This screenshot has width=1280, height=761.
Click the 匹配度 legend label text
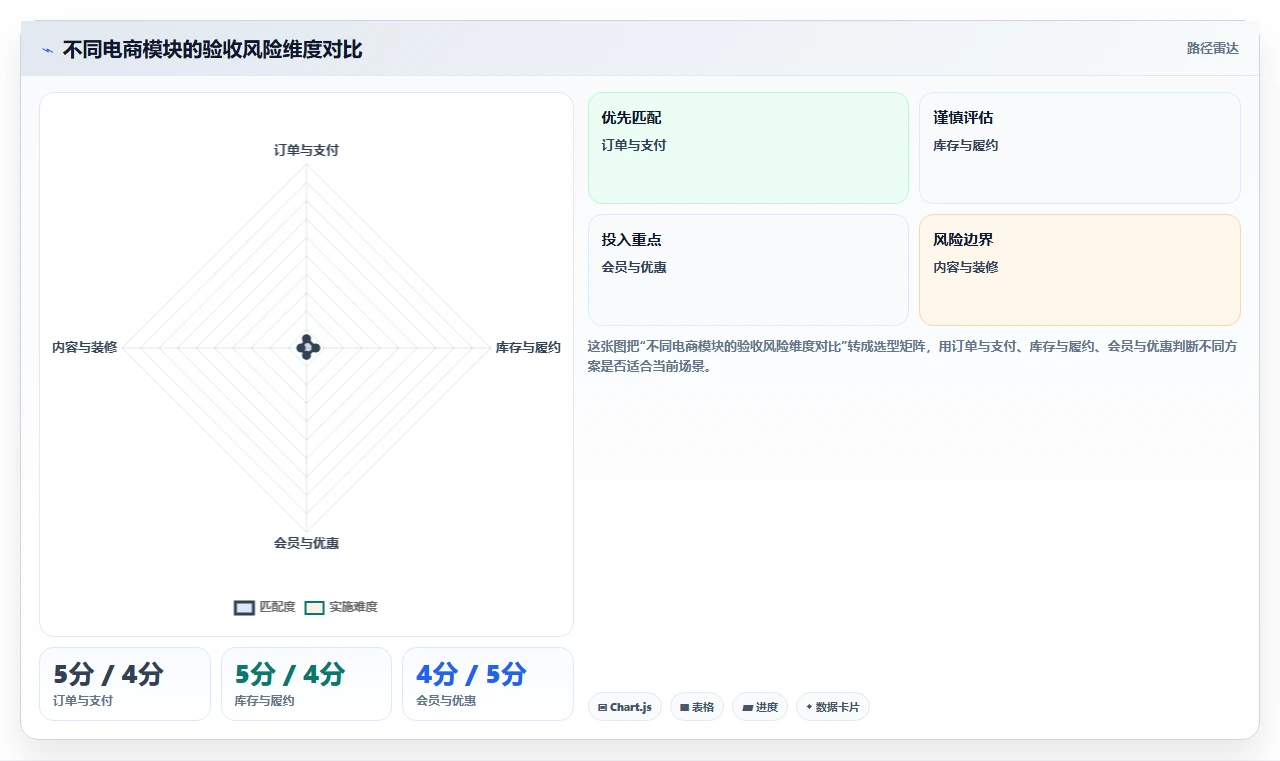(277, 607)
